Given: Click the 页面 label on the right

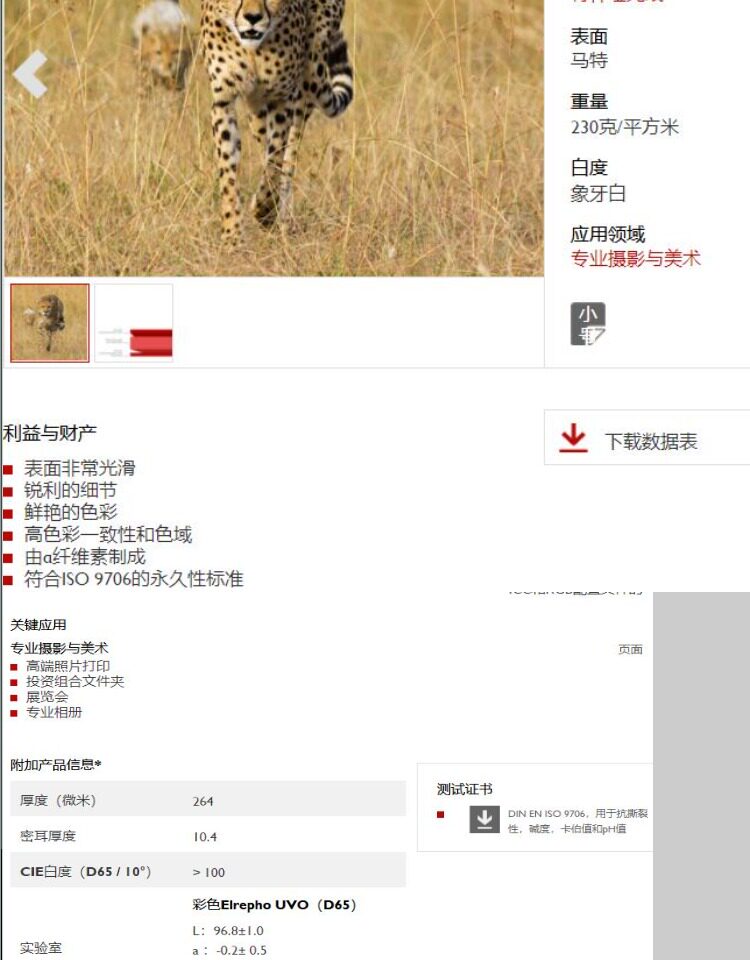Looking at the screenshot, I should point(630,649).
